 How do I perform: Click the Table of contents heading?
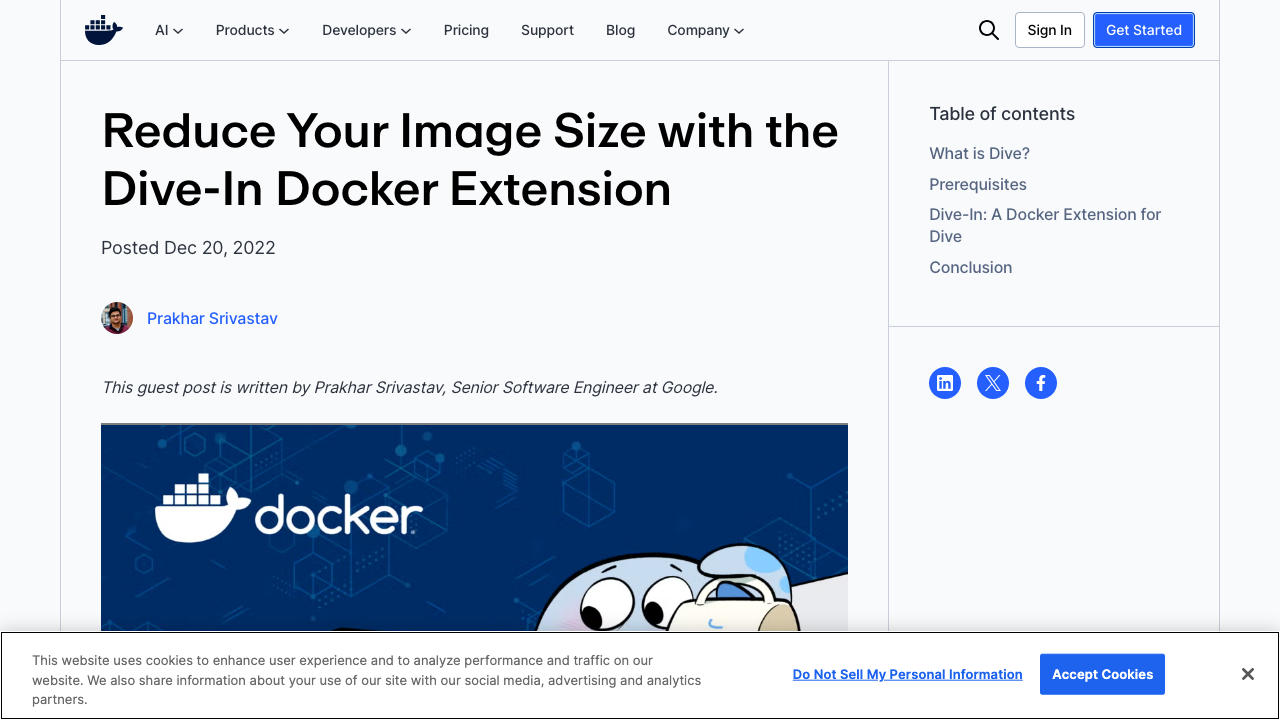tap(1001, 114)
